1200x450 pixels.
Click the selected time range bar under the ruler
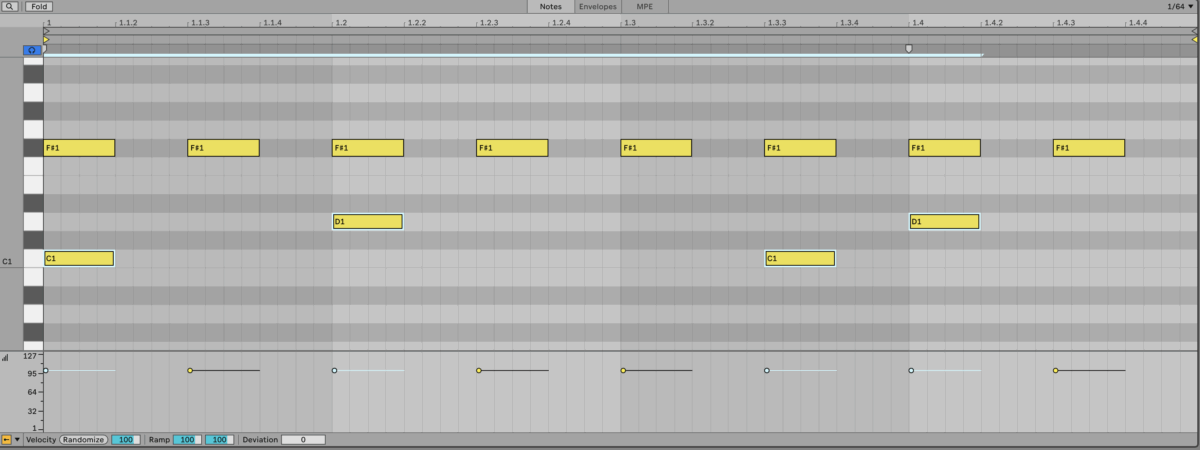coord(513,55)
